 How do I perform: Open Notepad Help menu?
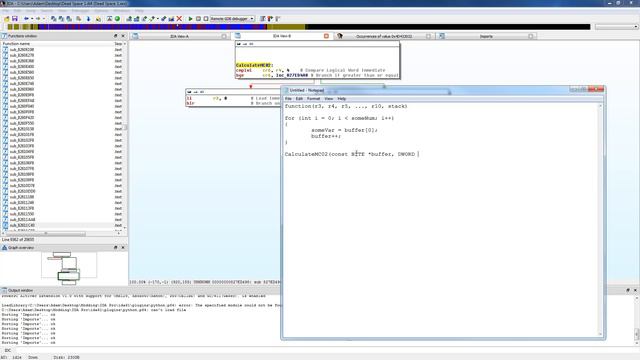tap(342, 99)
